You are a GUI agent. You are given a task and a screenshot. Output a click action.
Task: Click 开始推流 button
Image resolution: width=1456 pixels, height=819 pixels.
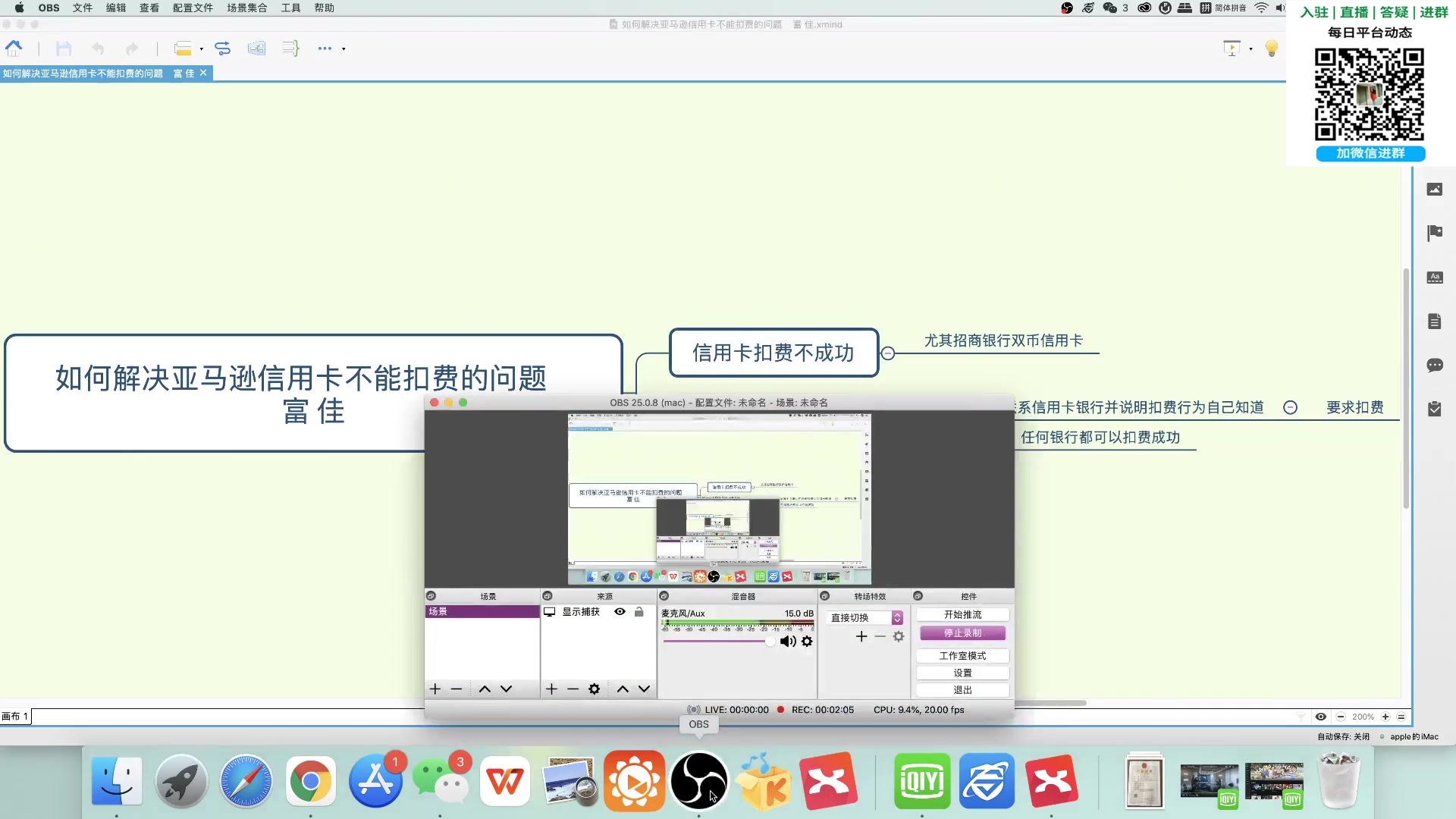coord(962,614)
